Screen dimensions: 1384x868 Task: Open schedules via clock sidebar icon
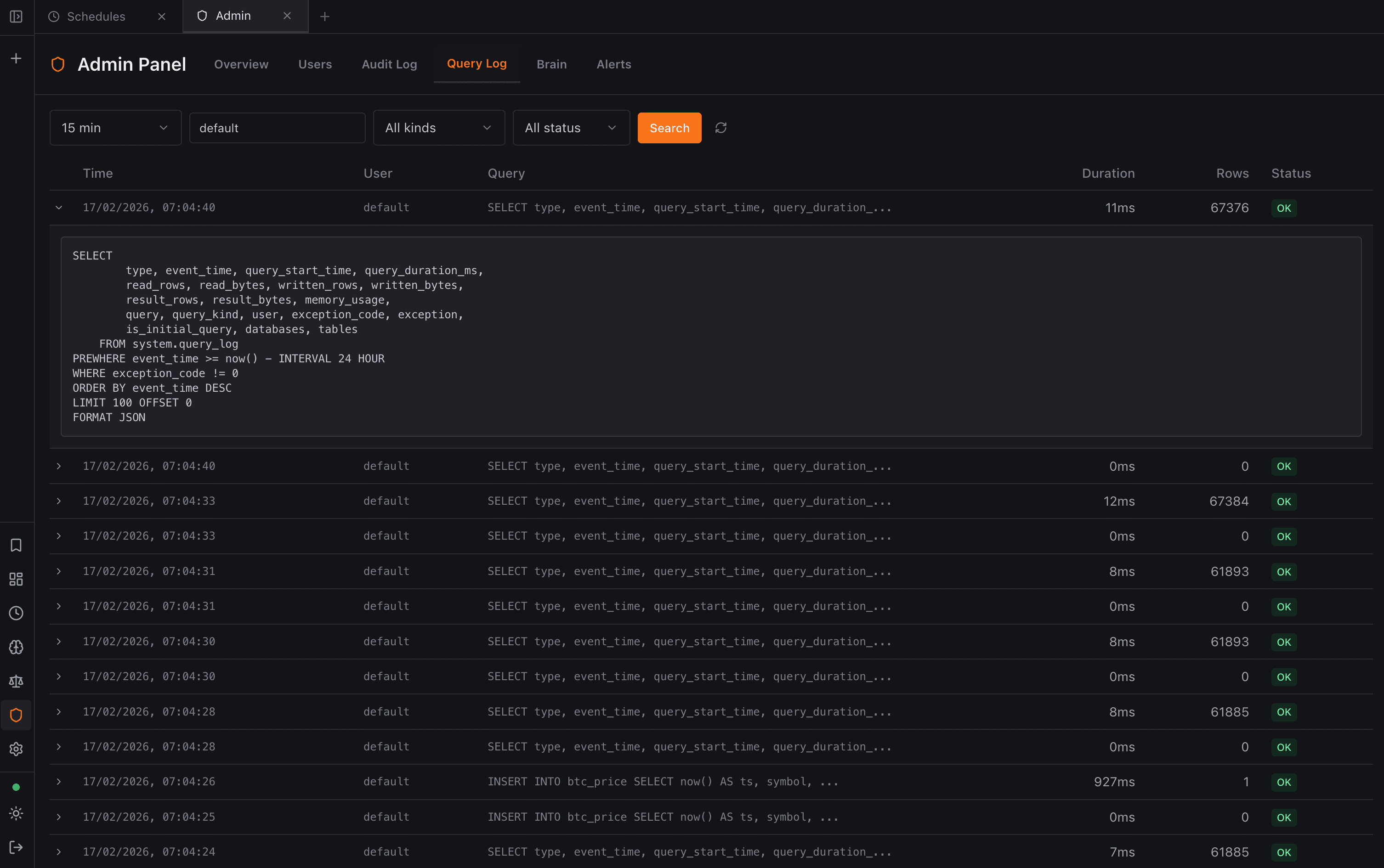pyautogui.click(x=16, y=613)
